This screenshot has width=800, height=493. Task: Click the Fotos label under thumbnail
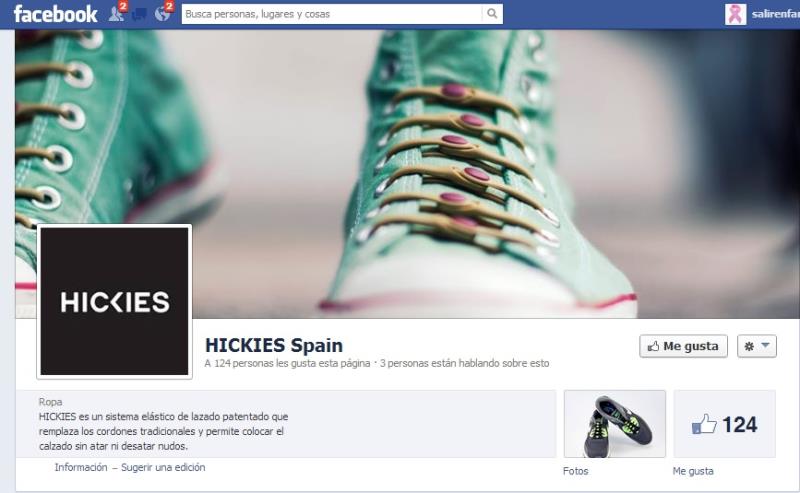tap(576, 471)
